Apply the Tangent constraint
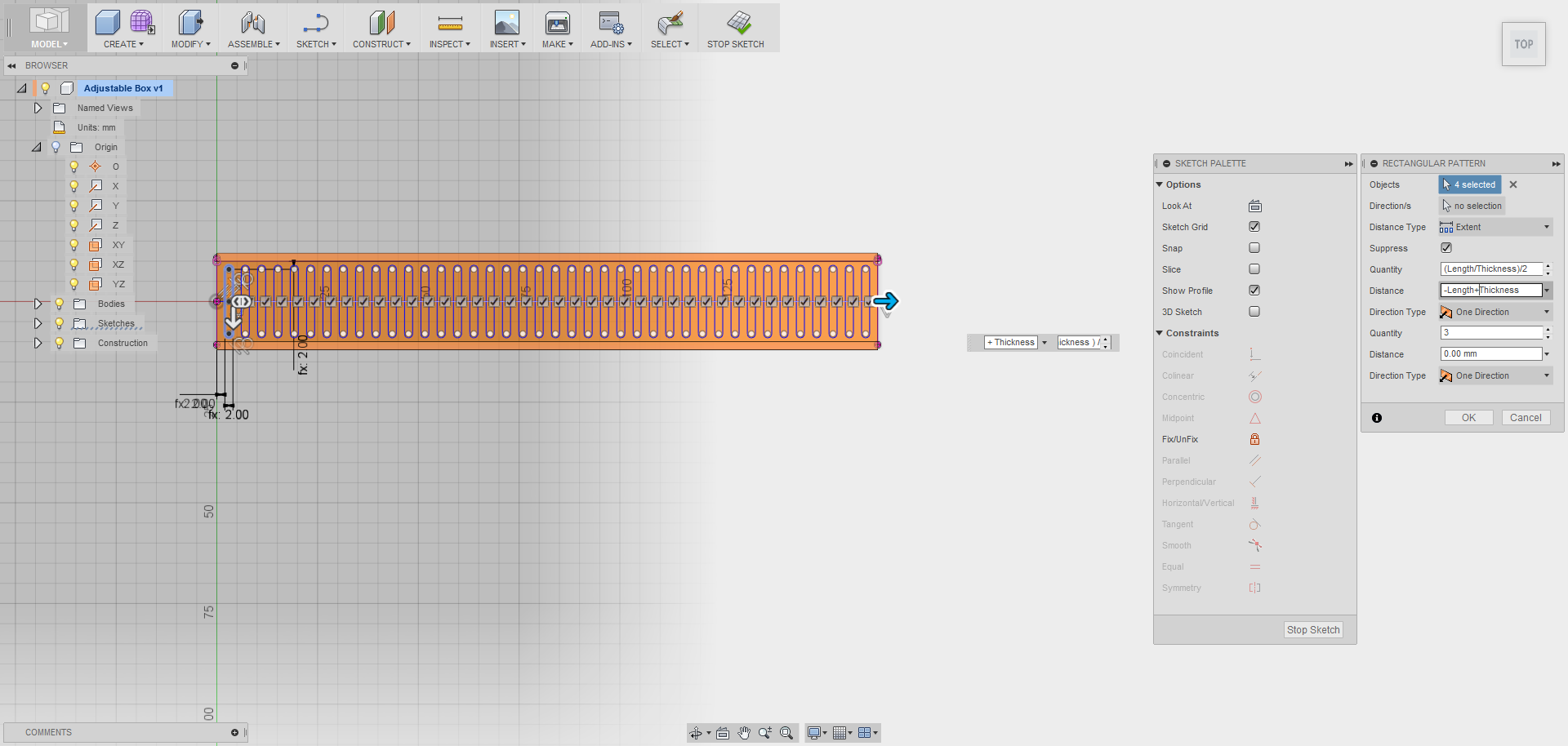Screen dimensions: 1568x746 (x=1254, y=524)
